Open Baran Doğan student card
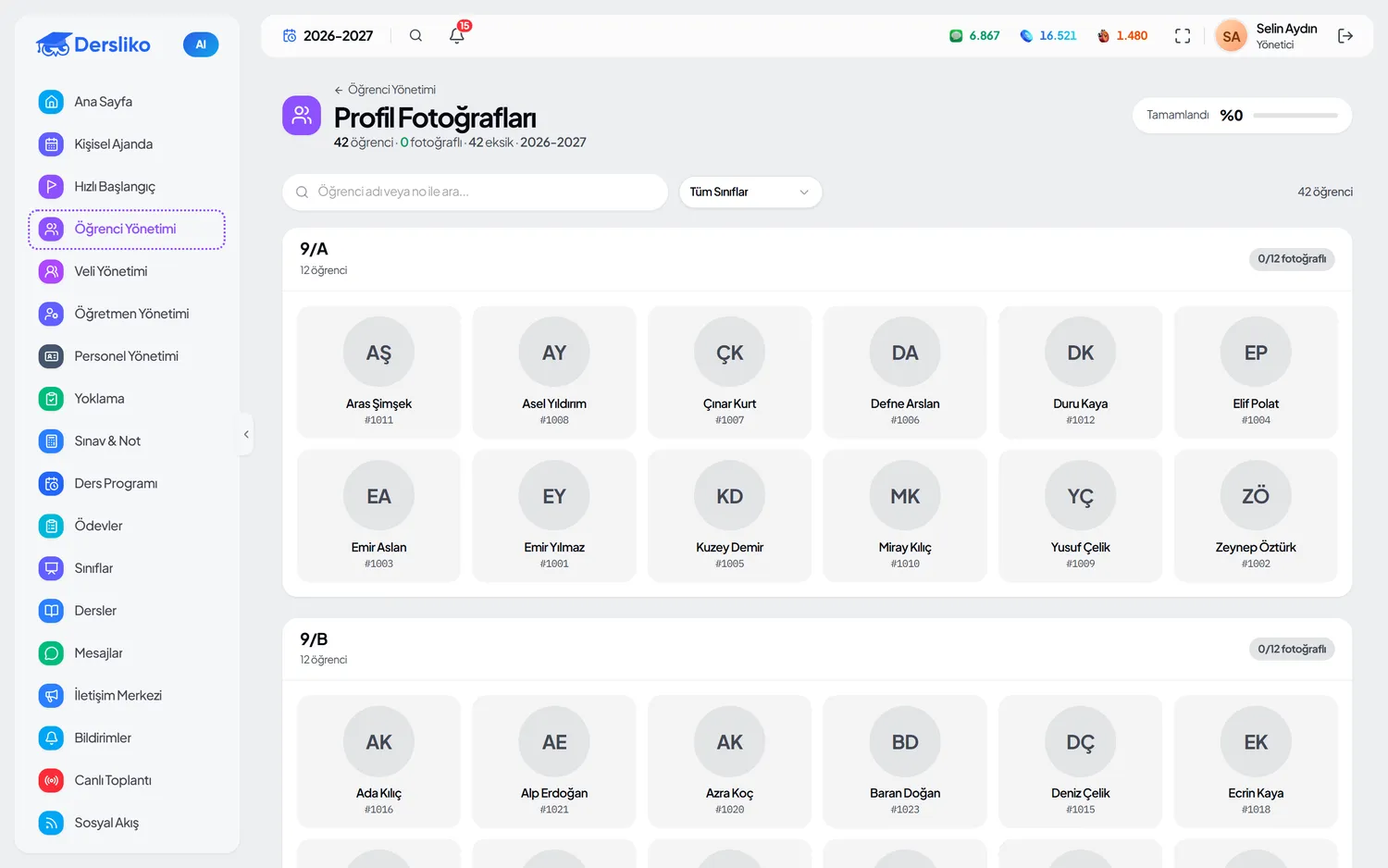Image resolution: width=1388 pixels, height=868 pixels. pos(905,762)
